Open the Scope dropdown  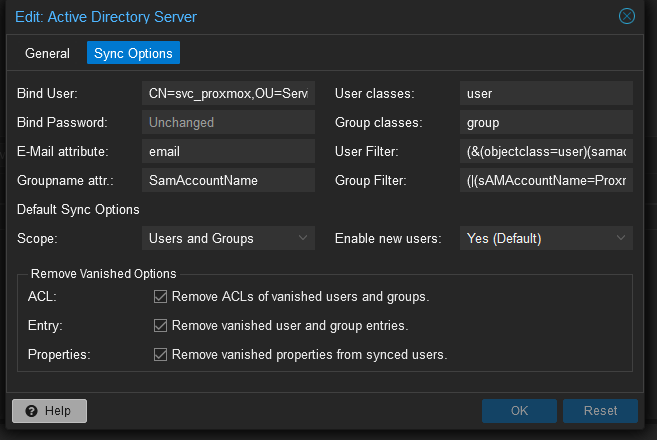[228, 238]
